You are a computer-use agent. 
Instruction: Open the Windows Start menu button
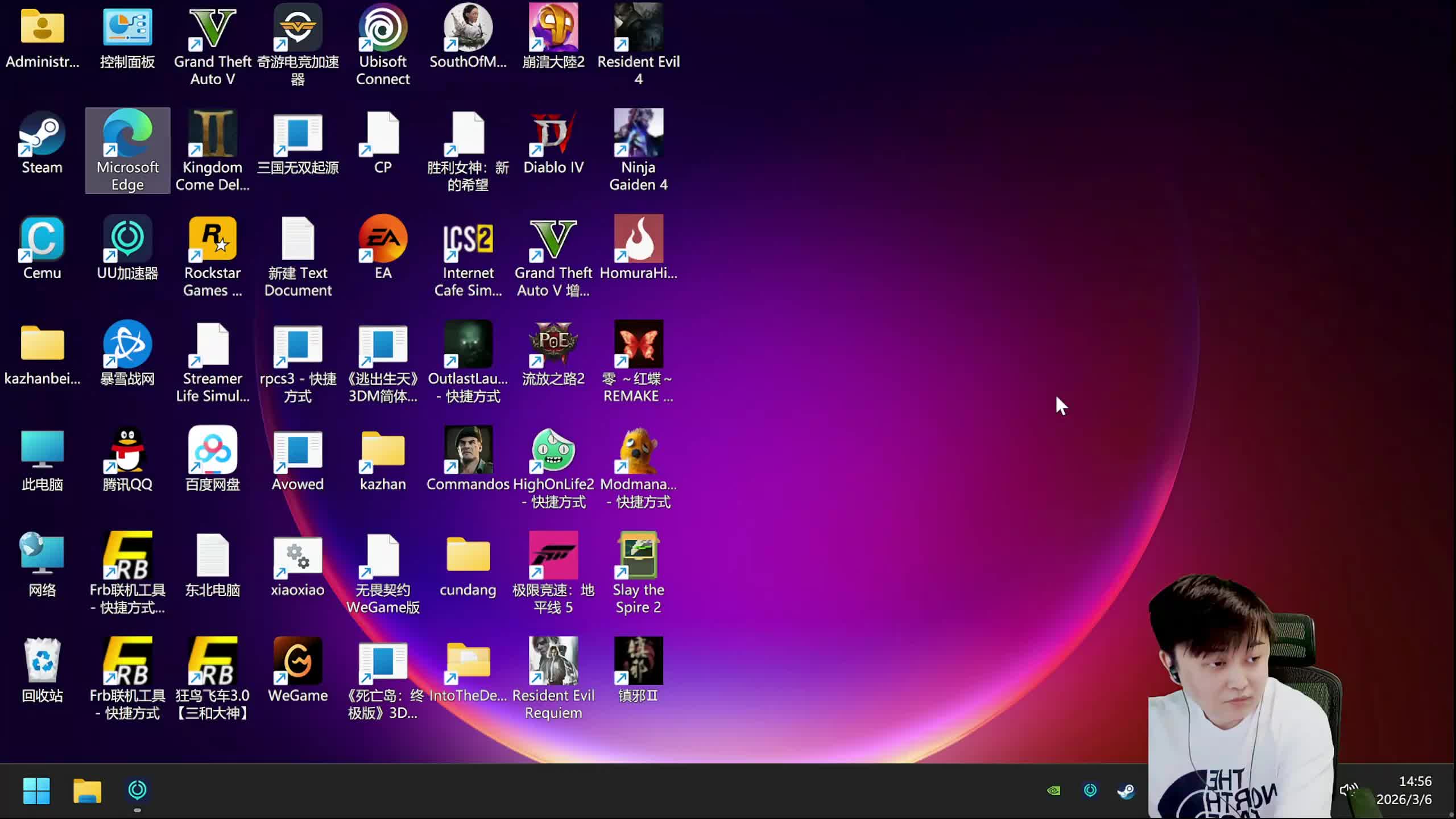pyautogui.click(x=36, y=791)
